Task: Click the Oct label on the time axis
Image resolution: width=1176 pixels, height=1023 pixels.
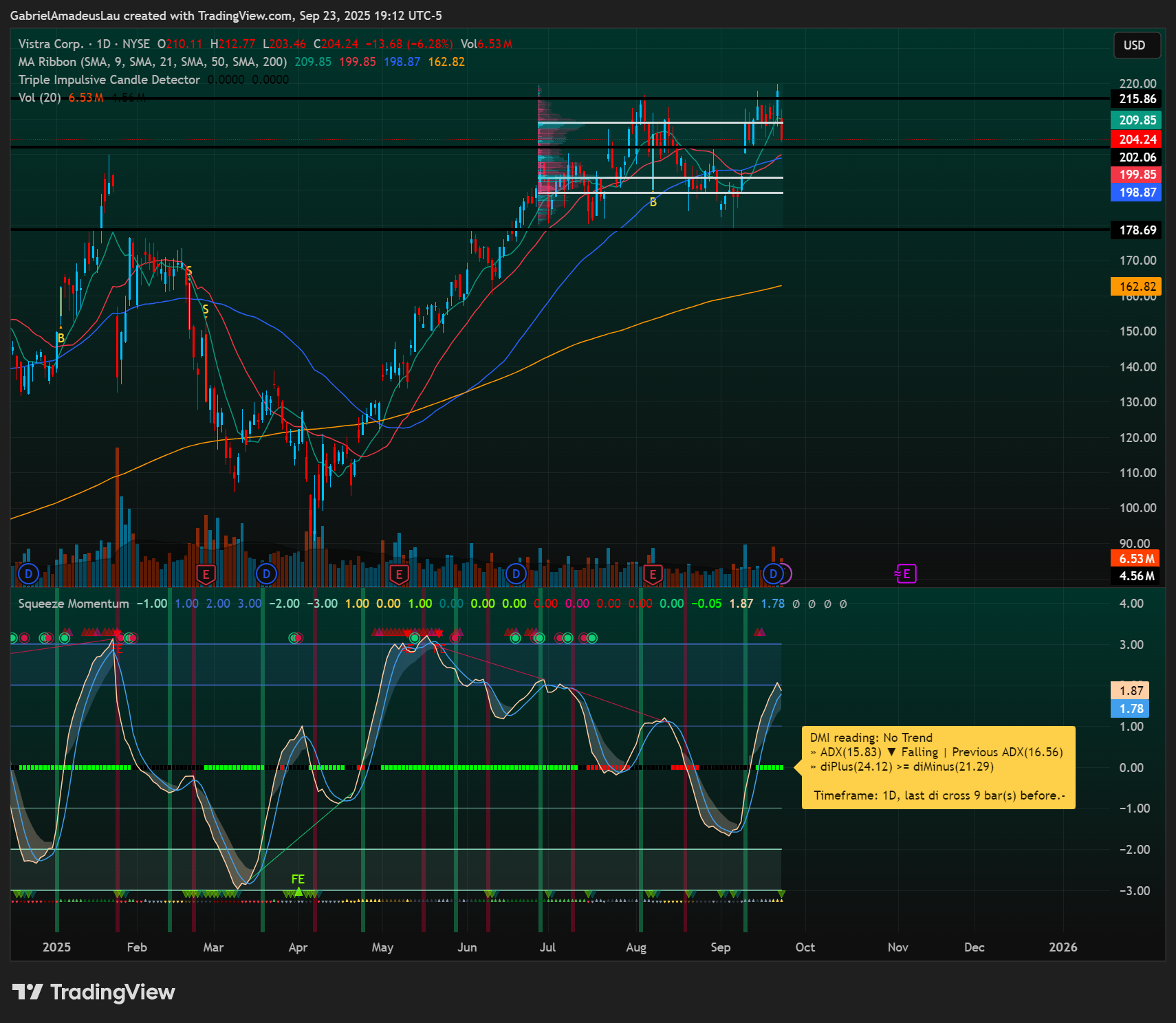Action: [805, 947]
